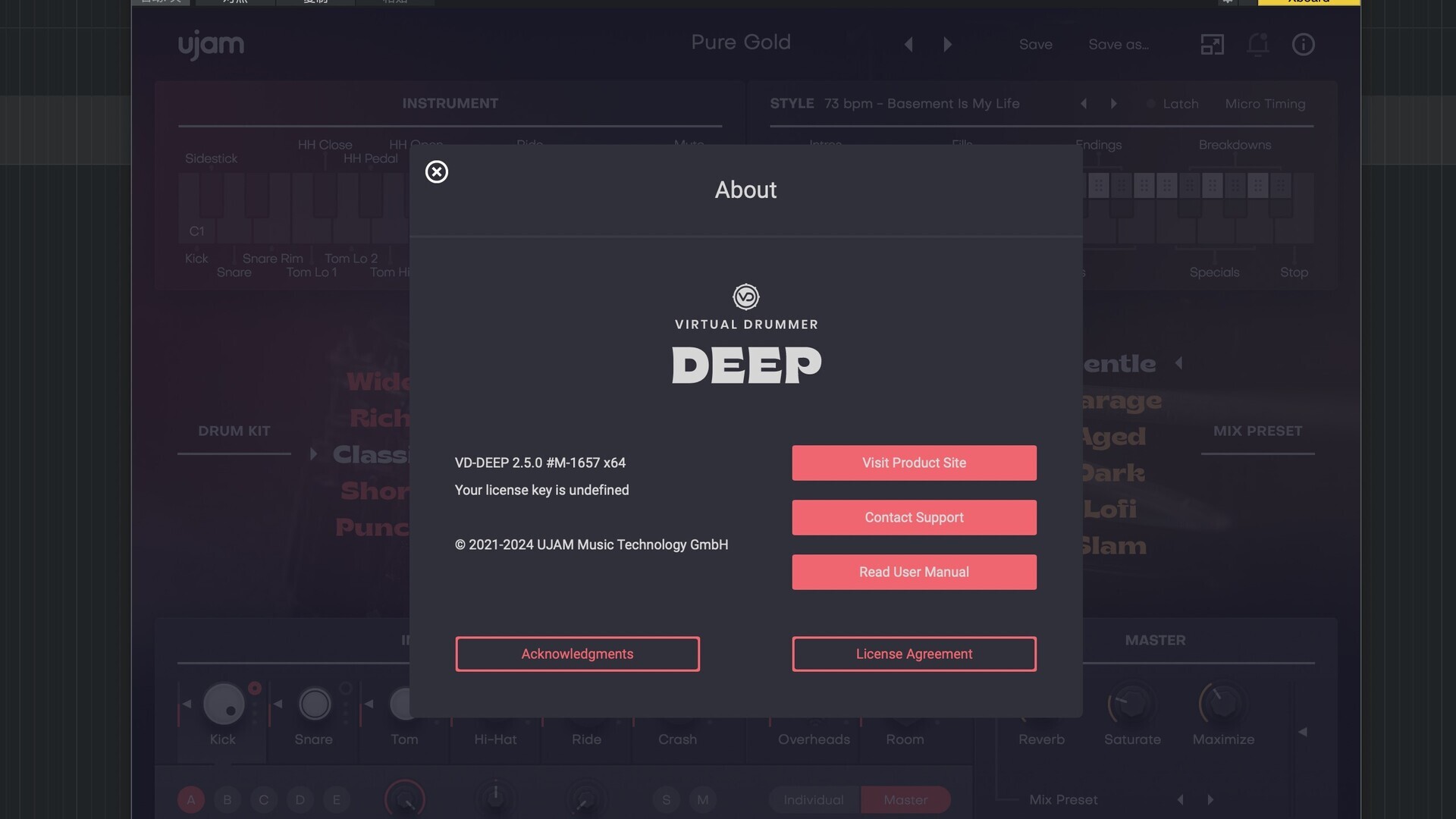This screenshot has width=1456, height=819.
Task: Open Micro Timing settings
Action: click(1265, 104)
